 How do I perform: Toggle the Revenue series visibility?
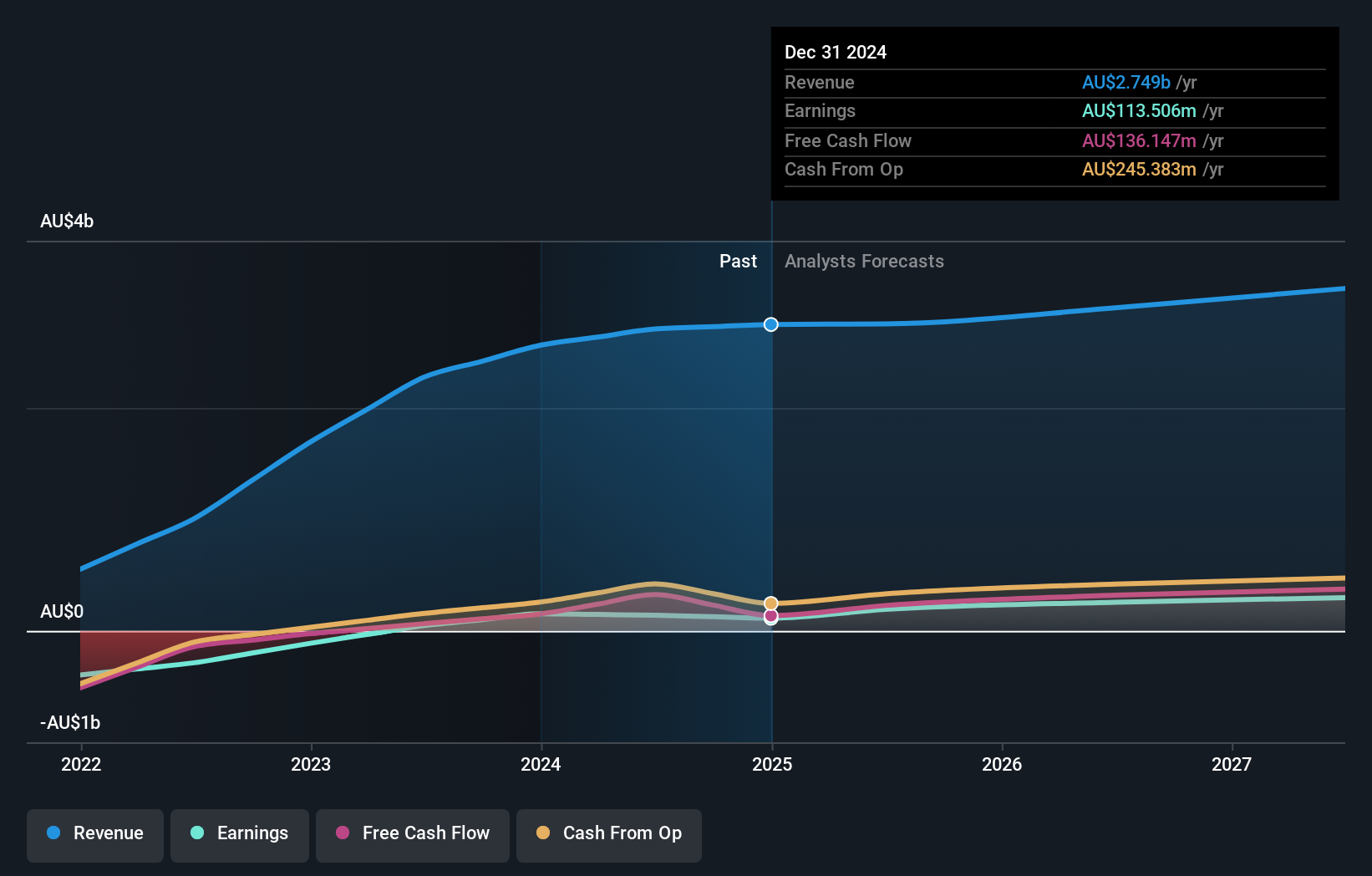click(x=94, y=833)
